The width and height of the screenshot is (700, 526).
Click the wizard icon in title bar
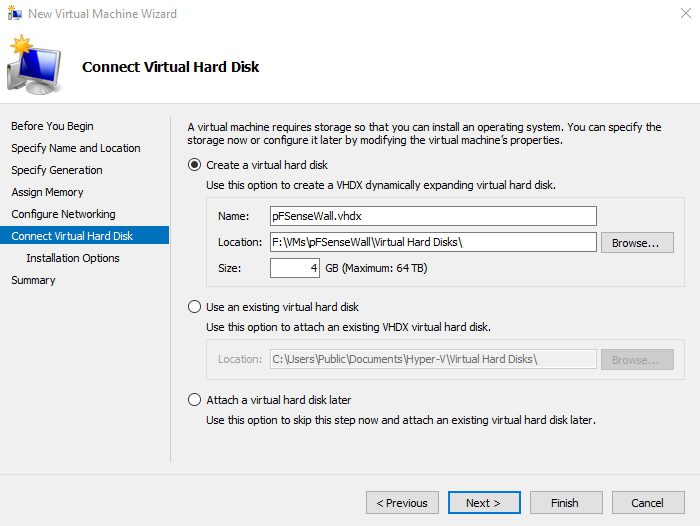tap(13, 14)
